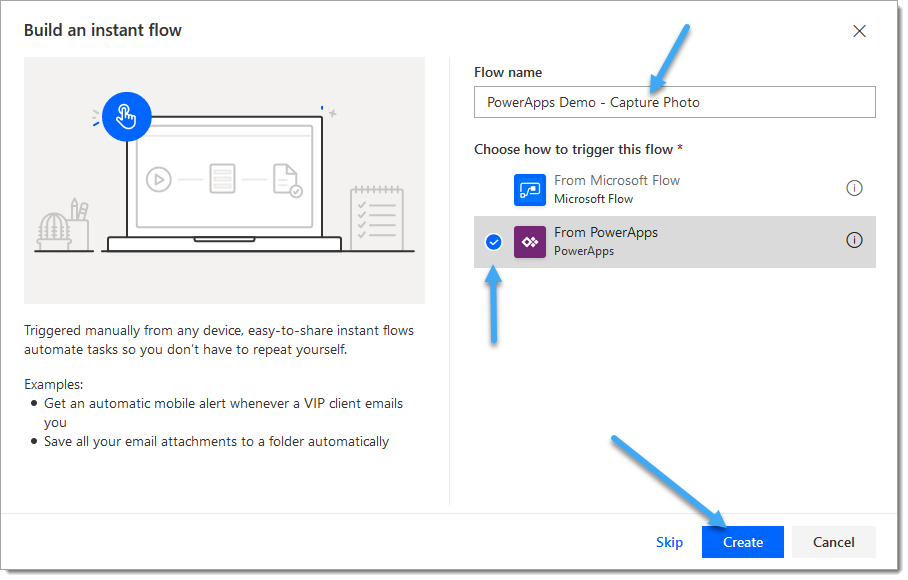Click the Cancel button
This screenshot has height=580, width=908.
833,542
